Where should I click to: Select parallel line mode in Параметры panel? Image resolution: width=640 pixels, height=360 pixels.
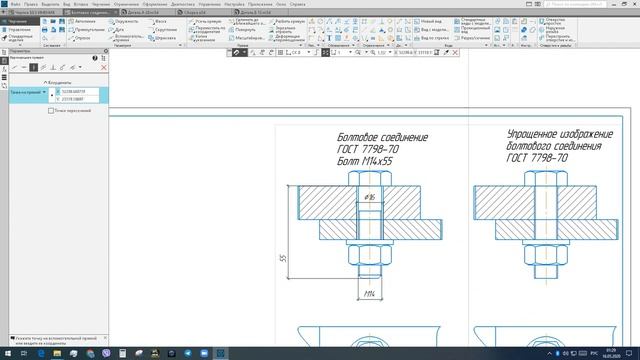[x=43, y=67]
